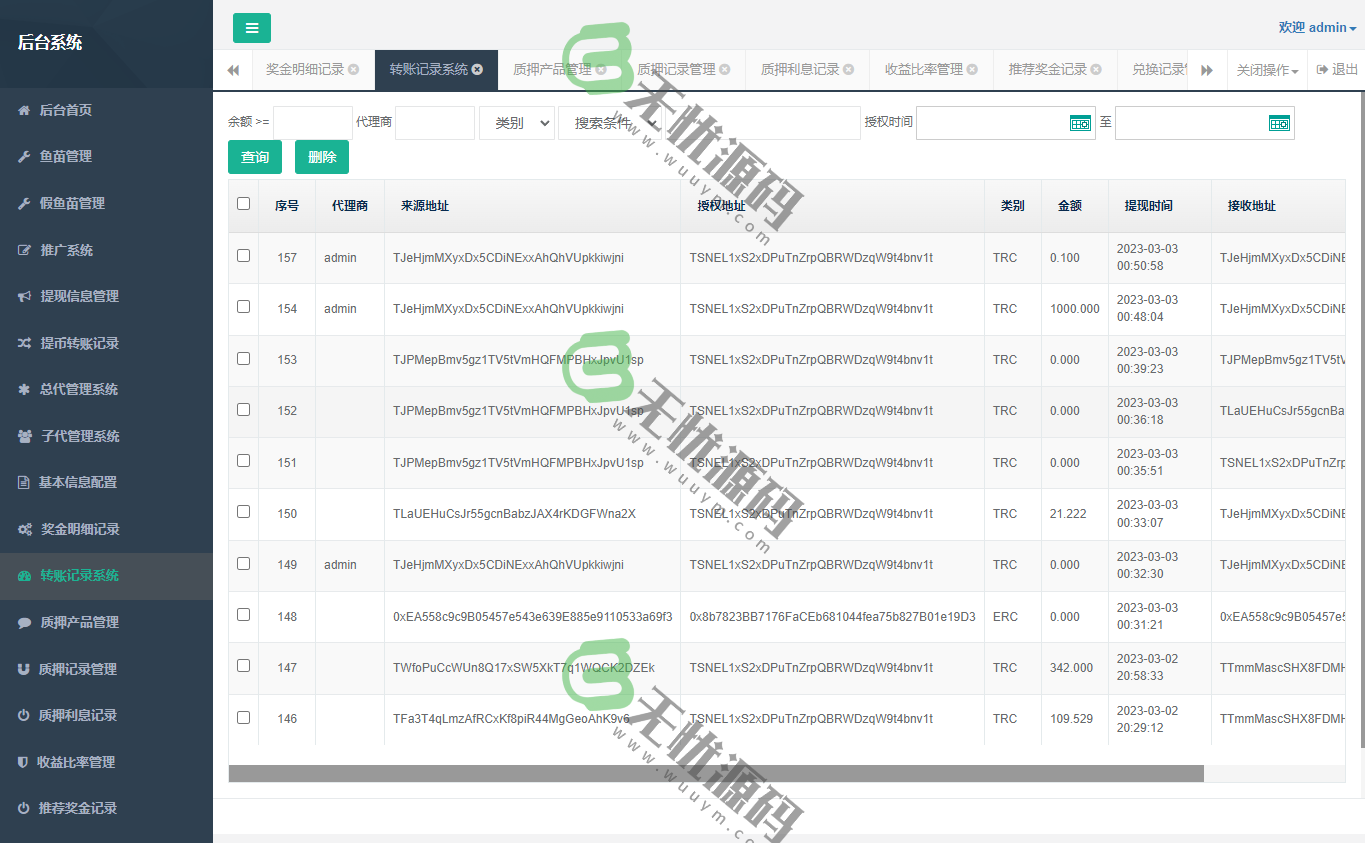Close the 奖金明细记录 tab via its x icon
This screenshot has width=1365, height=843.
353,69
